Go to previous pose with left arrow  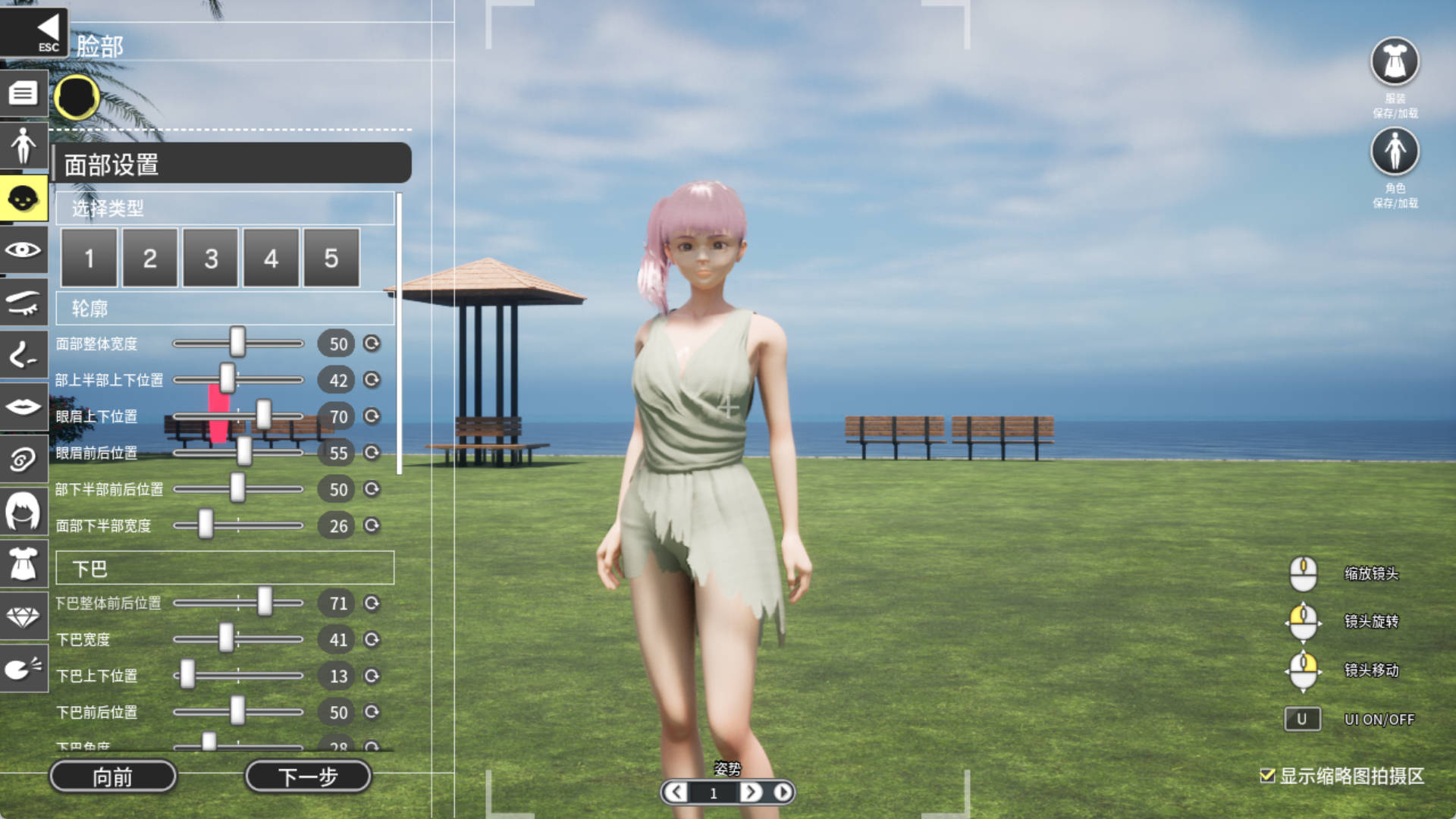[x=676, y=792]
